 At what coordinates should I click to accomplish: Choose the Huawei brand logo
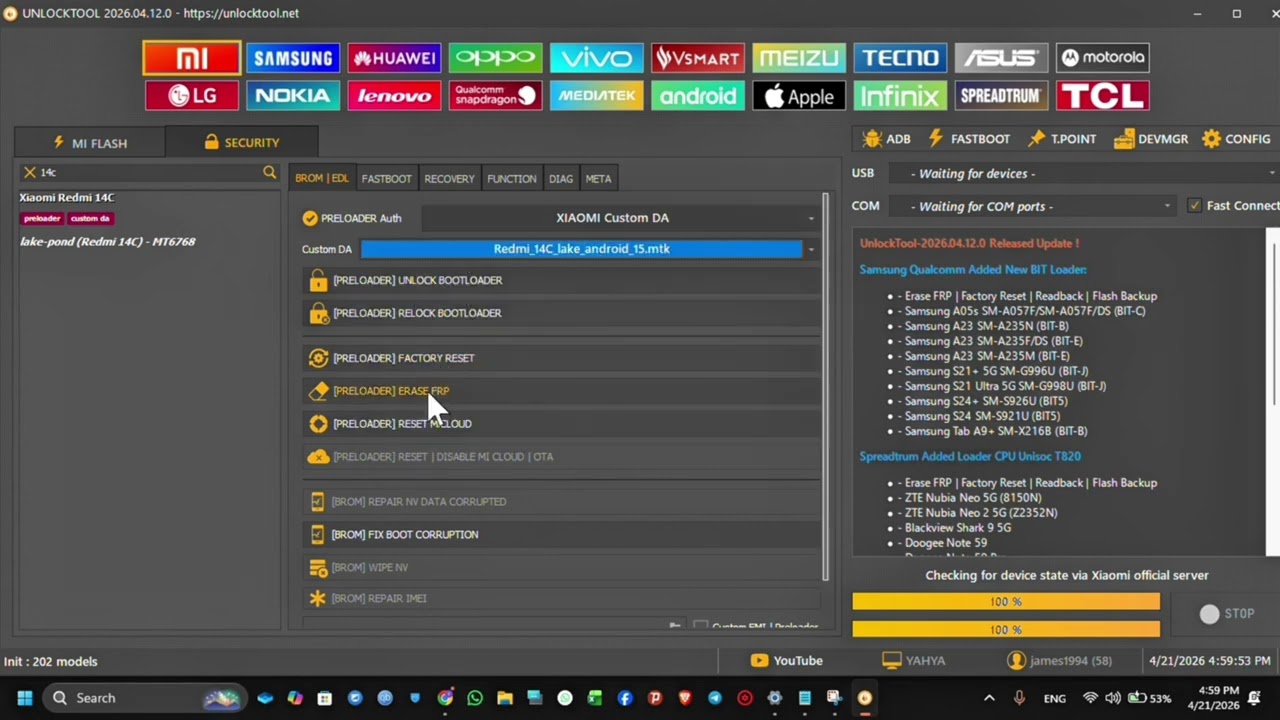click(394, 58)
